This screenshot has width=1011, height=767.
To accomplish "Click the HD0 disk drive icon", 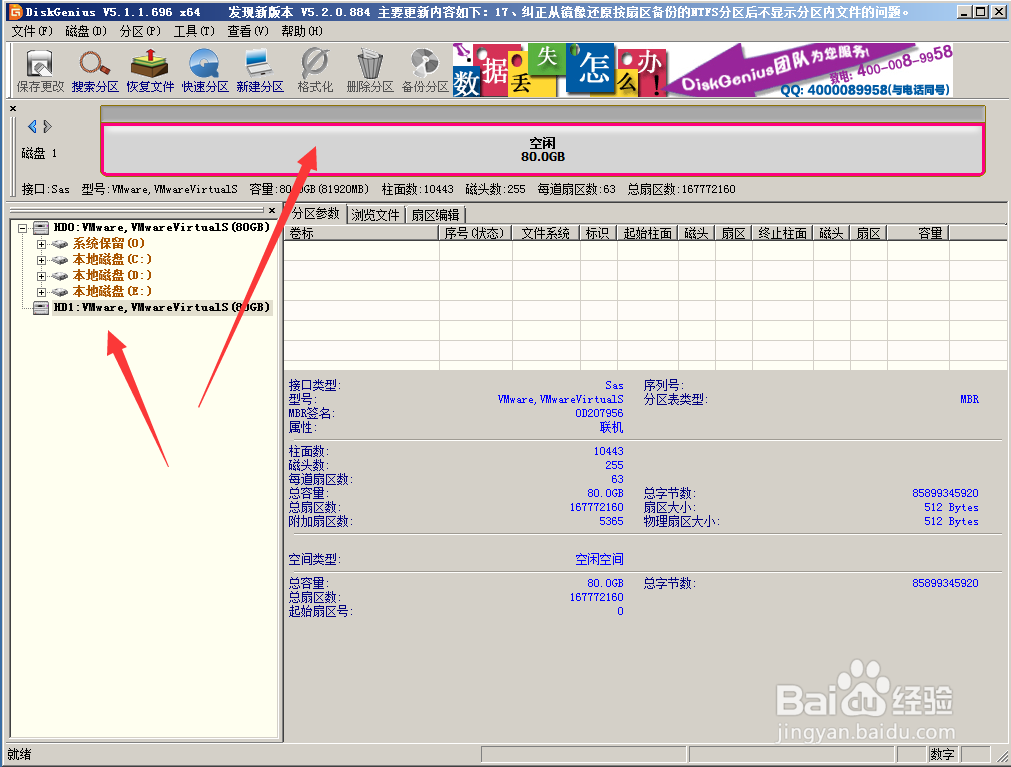I will (x=41, y=228).
